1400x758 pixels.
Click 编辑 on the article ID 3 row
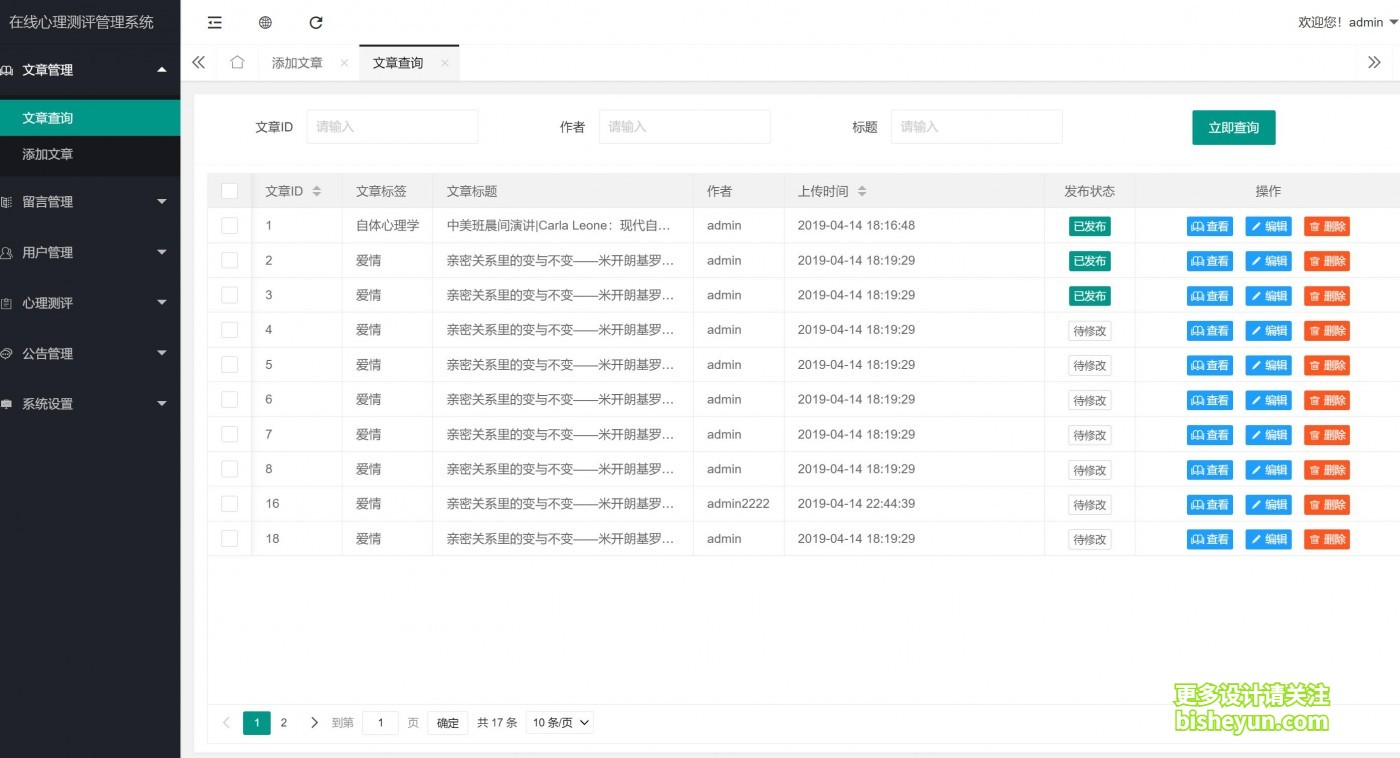click(1268, 295)
